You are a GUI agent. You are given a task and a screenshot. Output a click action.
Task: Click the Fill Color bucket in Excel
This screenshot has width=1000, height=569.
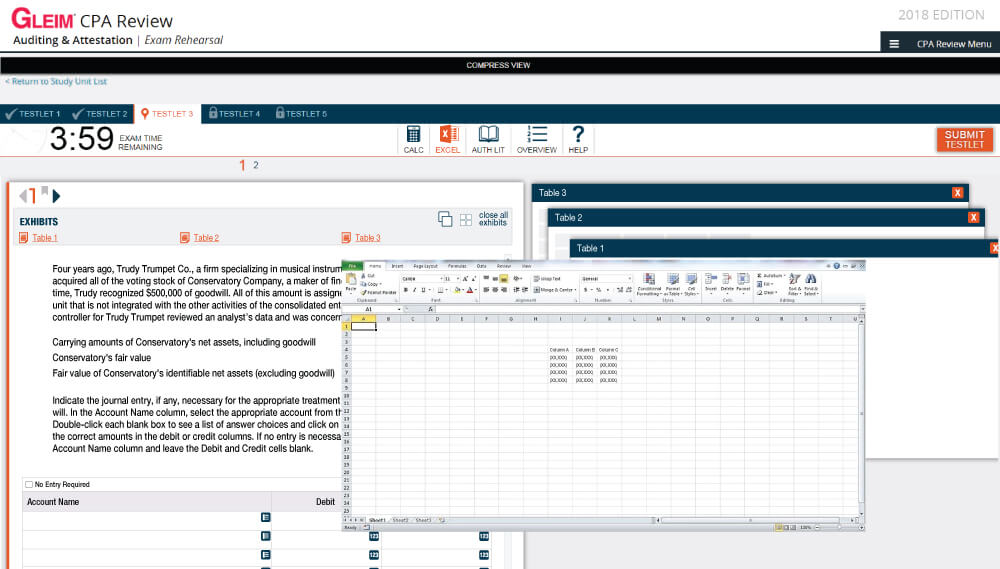tap(457, 290)
